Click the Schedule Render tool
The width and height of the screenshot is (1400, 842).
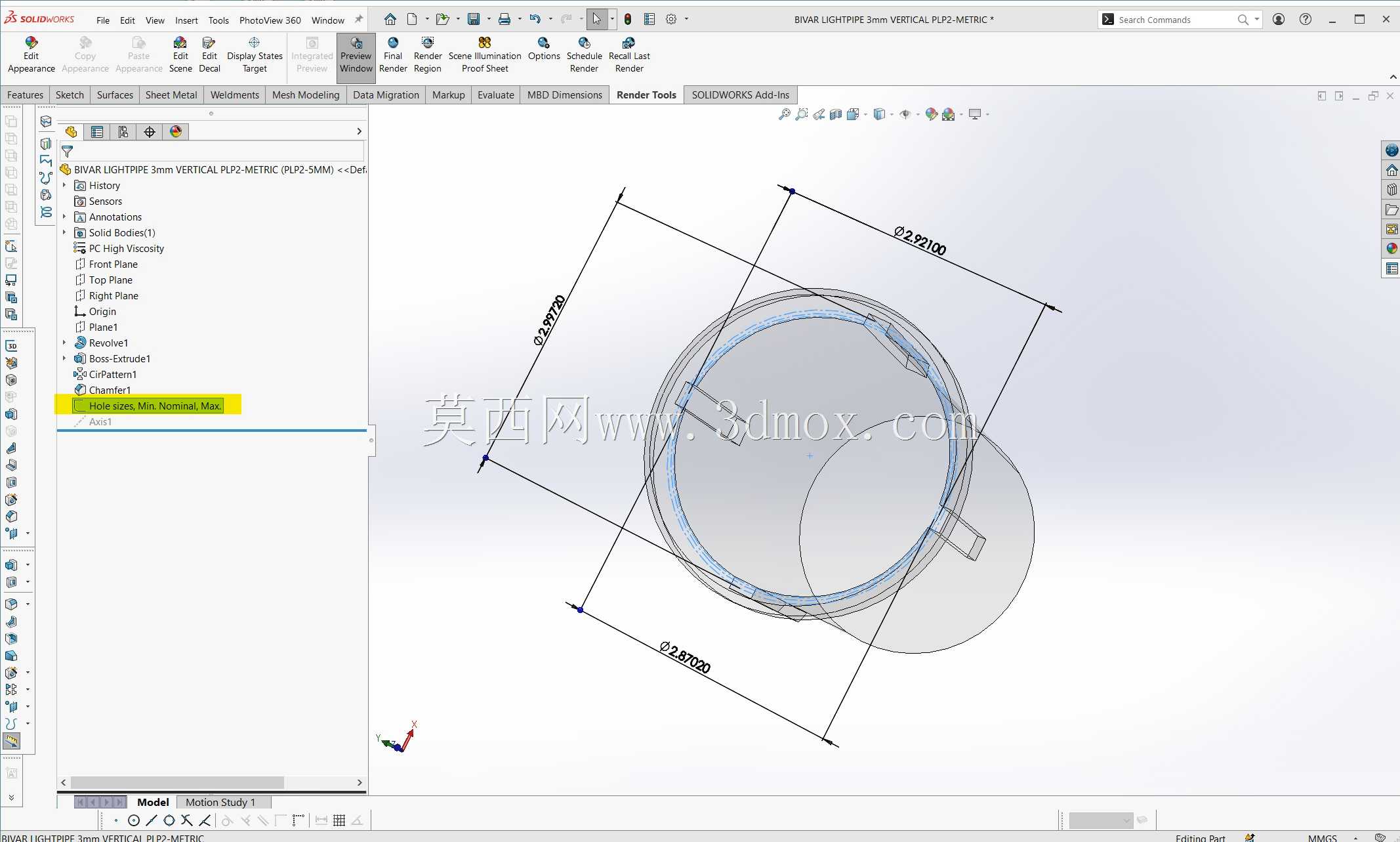click(x=584, y=55)
